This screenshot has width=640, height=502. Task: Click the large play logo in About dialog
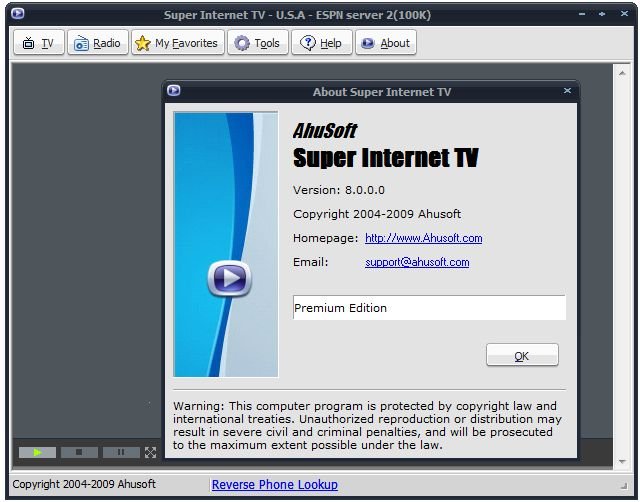click(x=229, y=278)
